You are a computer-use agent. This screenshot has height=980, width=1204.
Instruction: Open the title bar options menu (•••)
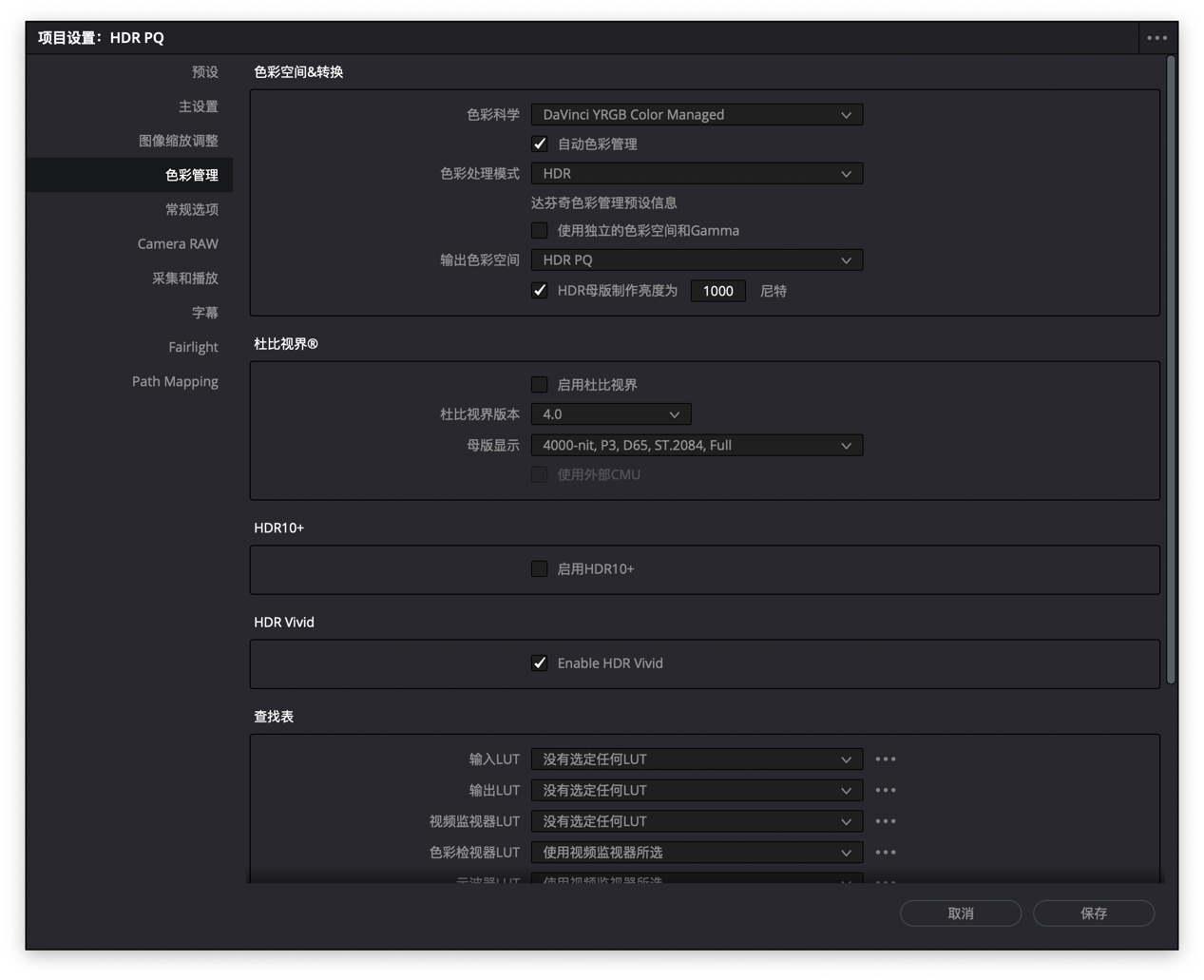tap(1157, 37)
